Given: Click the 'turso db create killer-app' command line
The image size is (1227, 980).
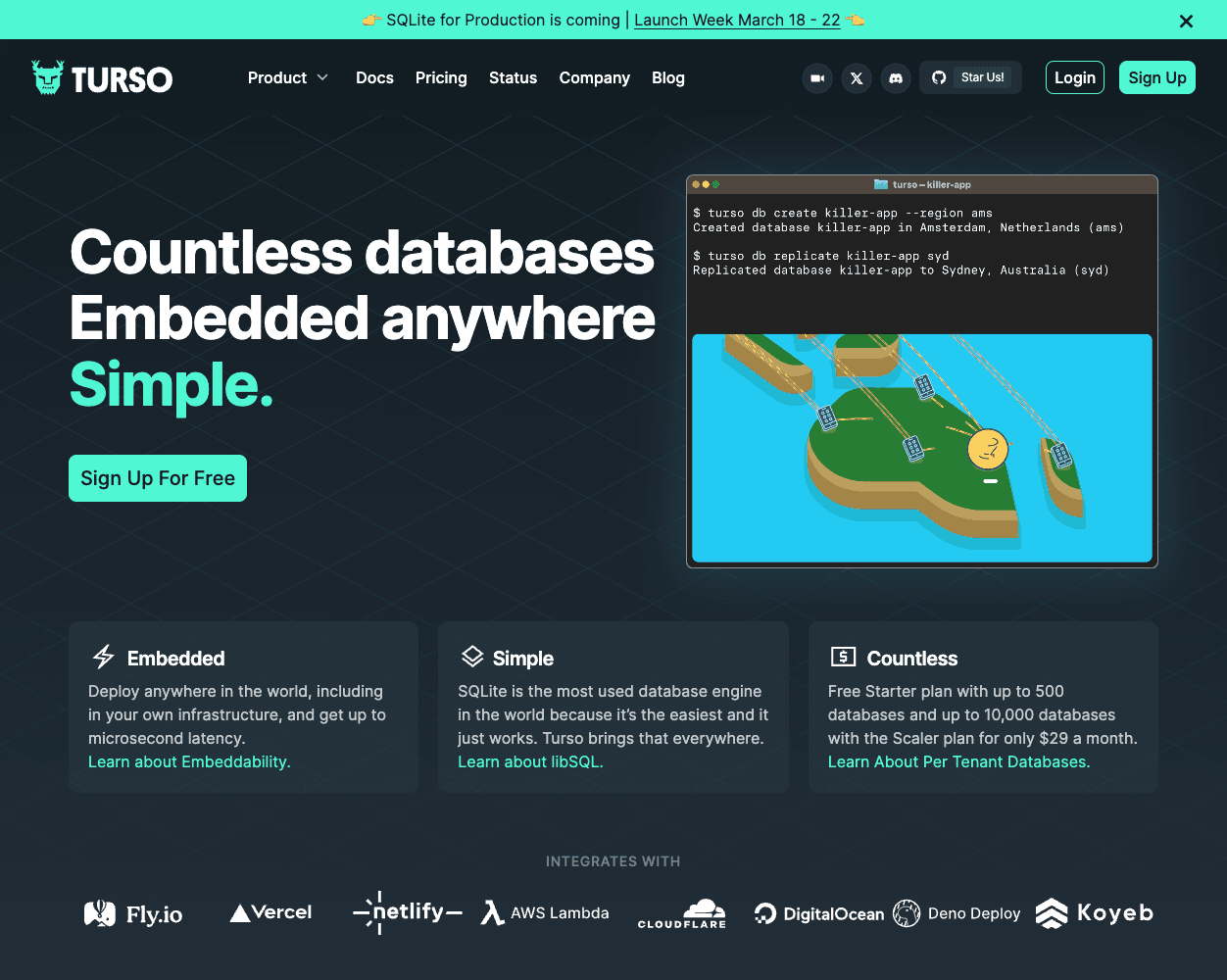Looking at the screenshot, I should pos(843,213).
